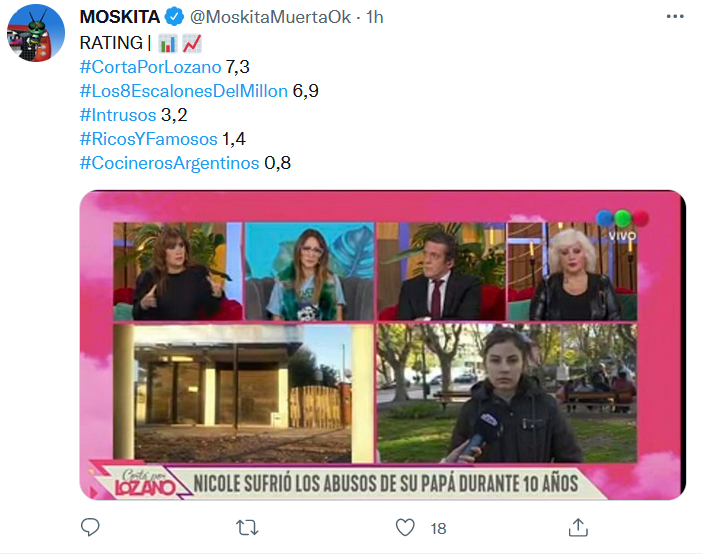Click the blue verified badge
The height and width of the screenshot is (555, 702).
[174, 17]
